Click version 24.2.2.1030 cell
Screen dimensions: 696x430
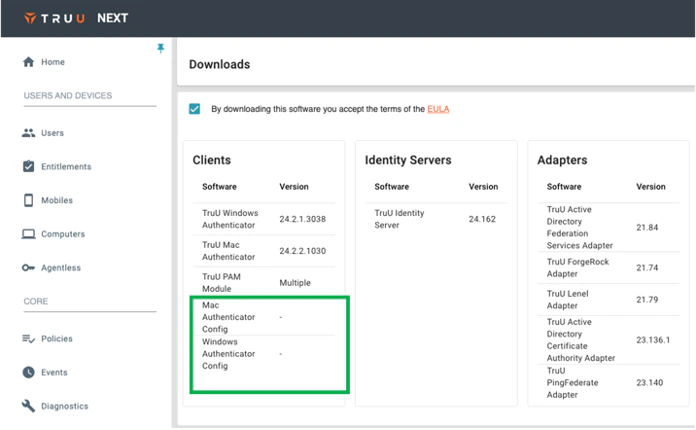(303, 251)
